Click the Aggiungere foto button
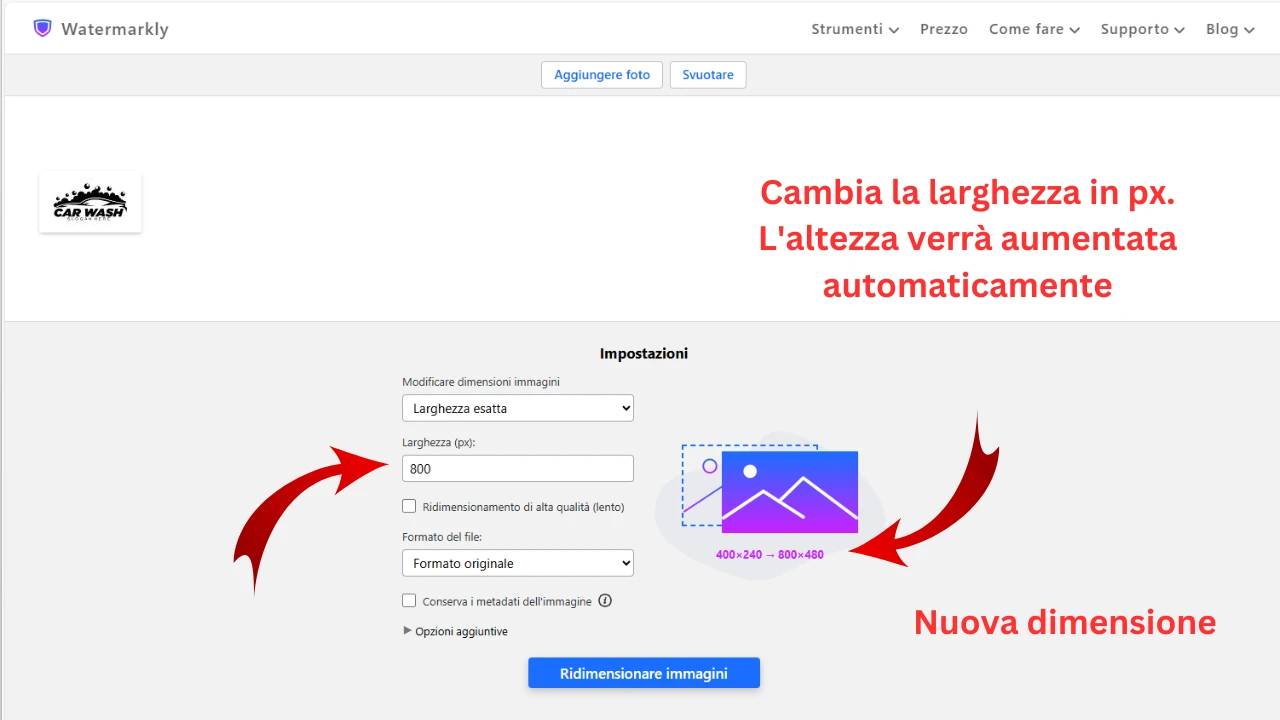 tap(602, 75)
